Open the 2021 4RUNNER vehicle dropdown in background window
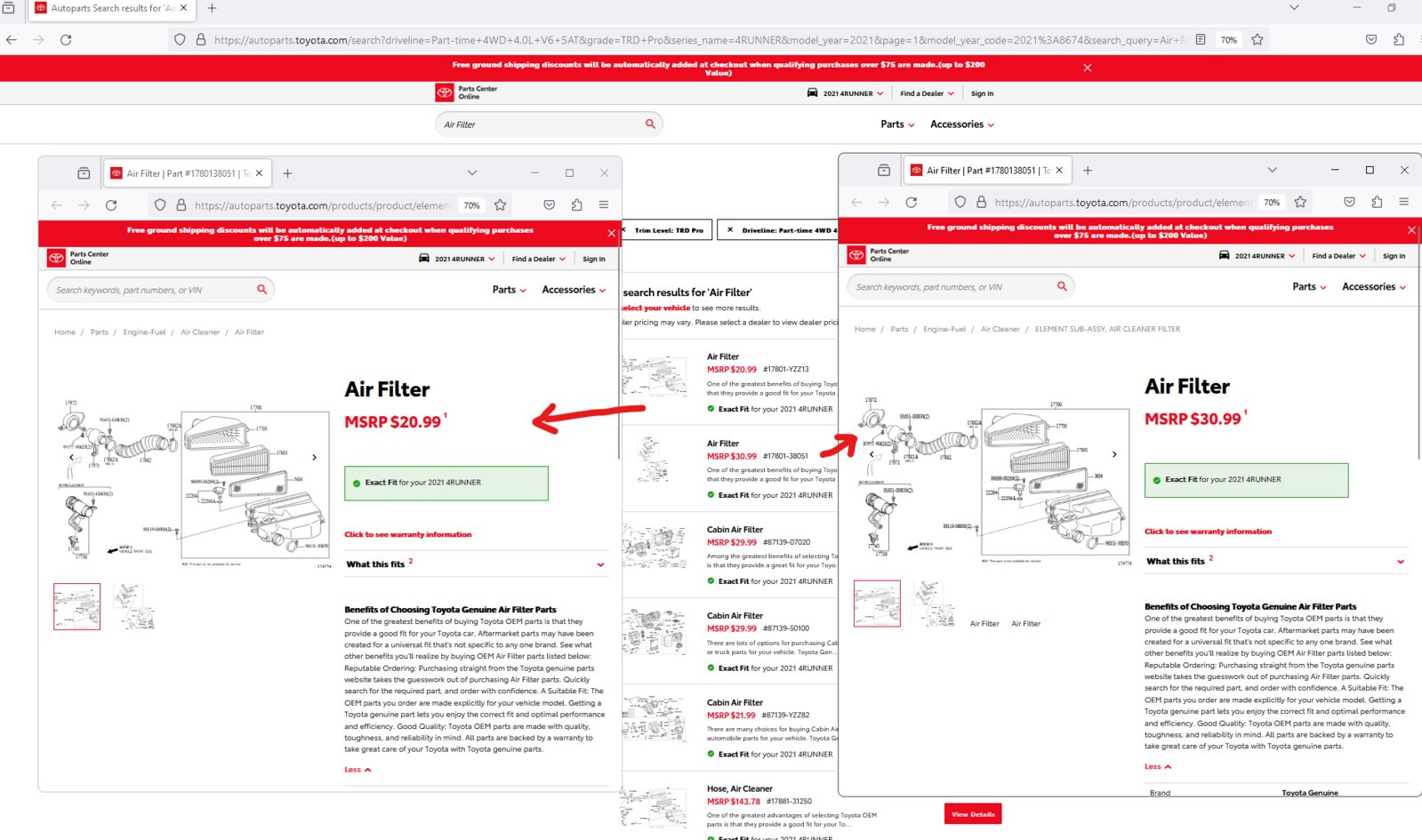The image size is (1422, 840). click(845, 93)
